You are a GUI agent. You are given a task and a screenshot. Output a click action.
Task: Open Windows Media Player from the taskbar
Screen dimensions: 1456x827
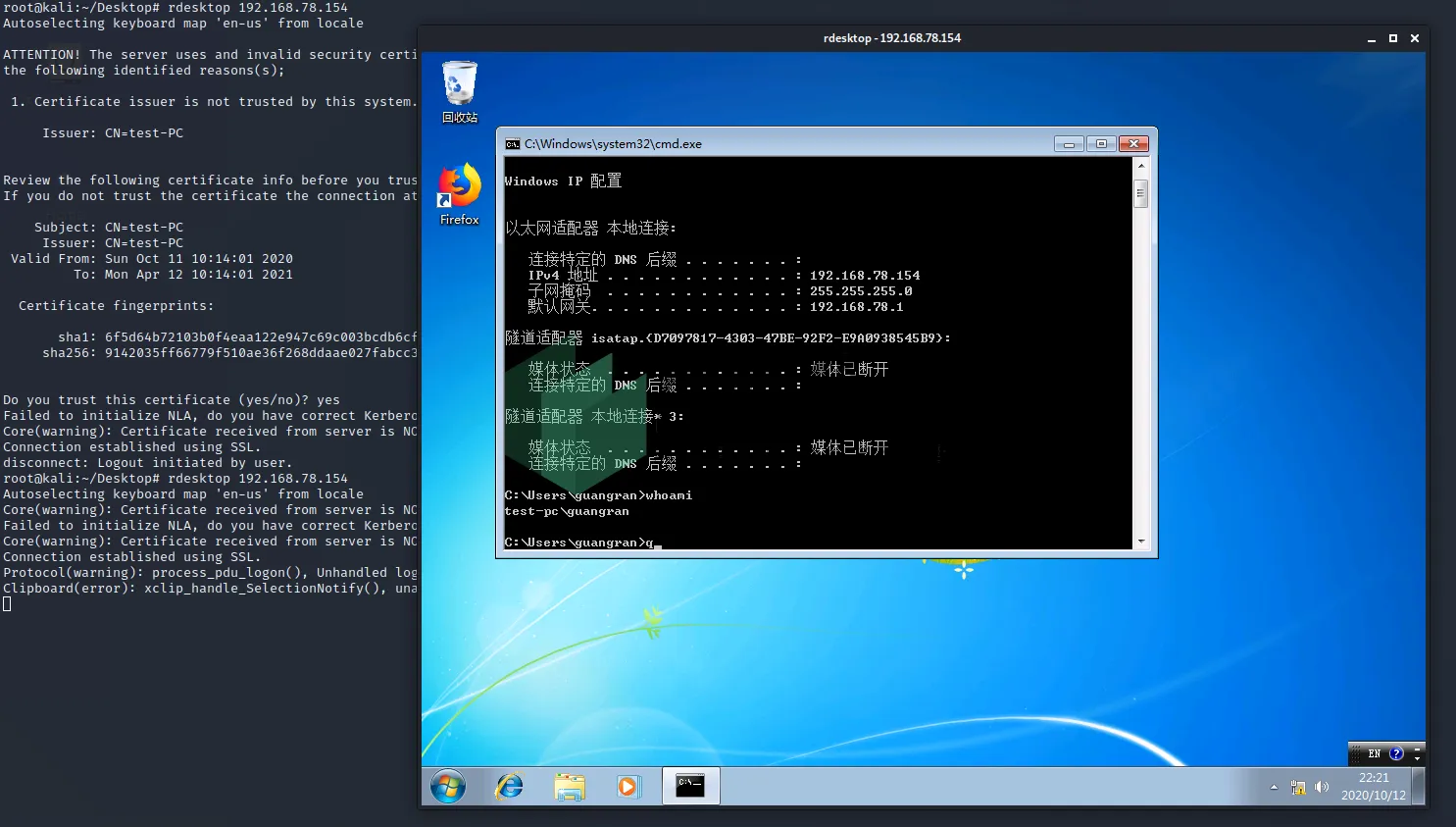tap(628, 787)
